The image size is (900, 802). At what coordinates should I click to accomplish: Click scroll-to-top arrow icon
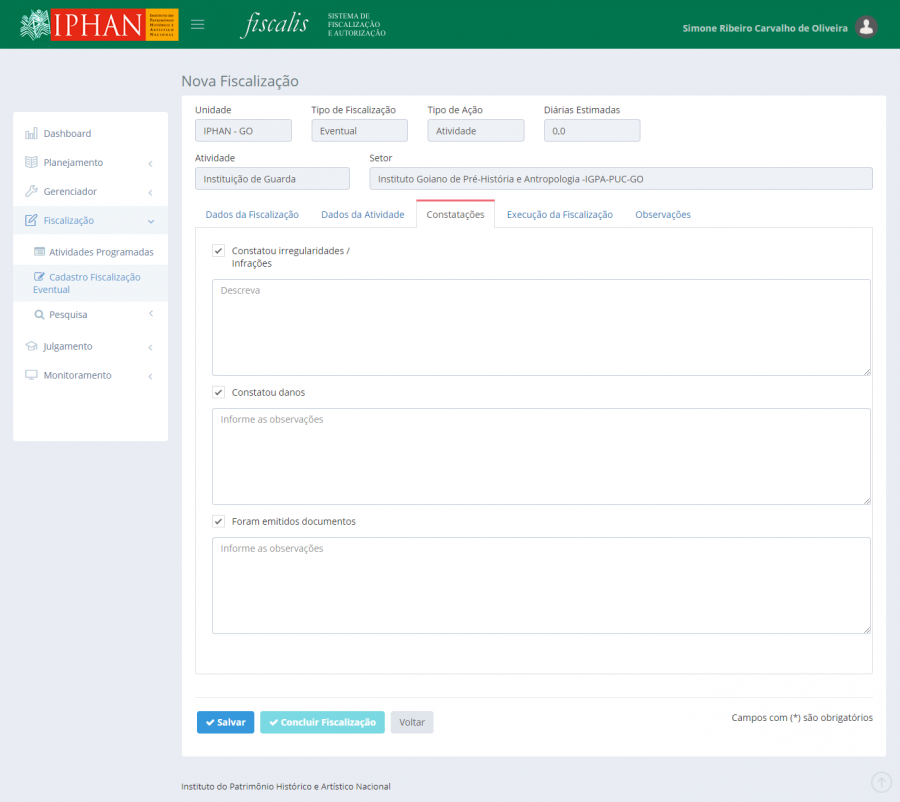click(x=881, y=782)
